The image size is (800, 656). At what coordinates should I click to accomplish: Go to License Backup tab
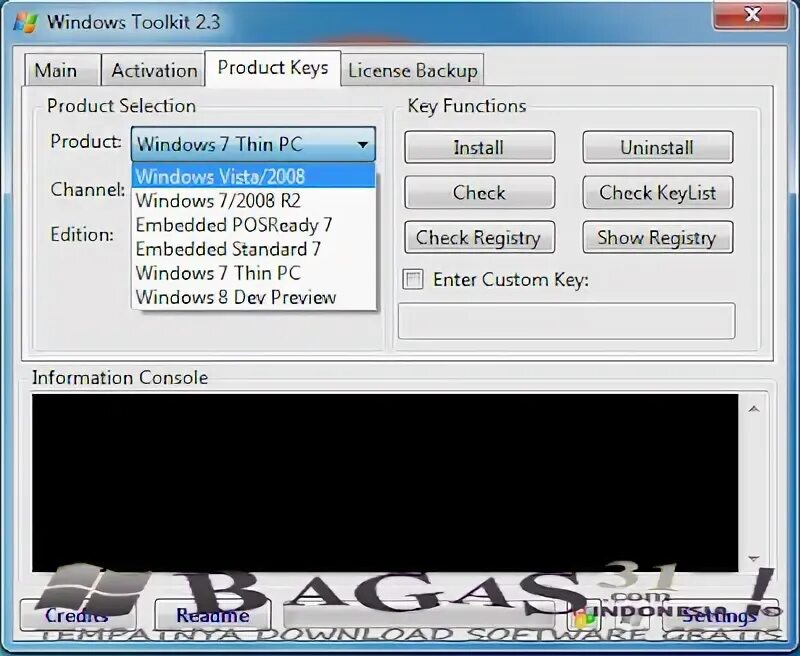point(412,69)
